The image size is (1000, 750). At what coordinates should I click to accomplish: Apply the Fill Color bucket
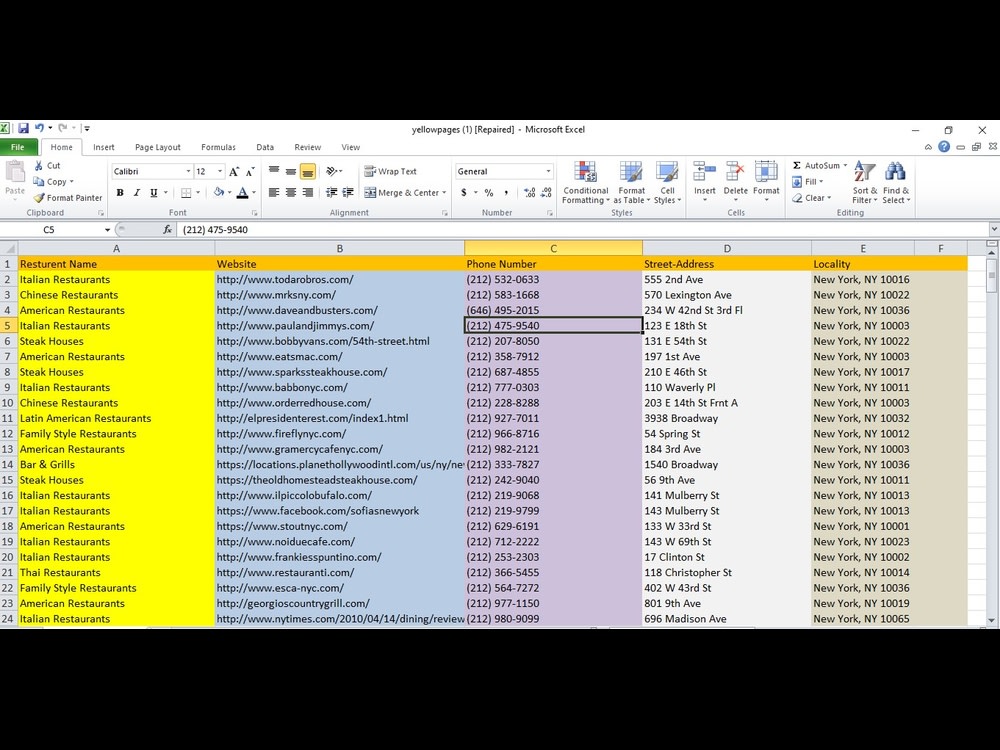(x=218, y=193)
